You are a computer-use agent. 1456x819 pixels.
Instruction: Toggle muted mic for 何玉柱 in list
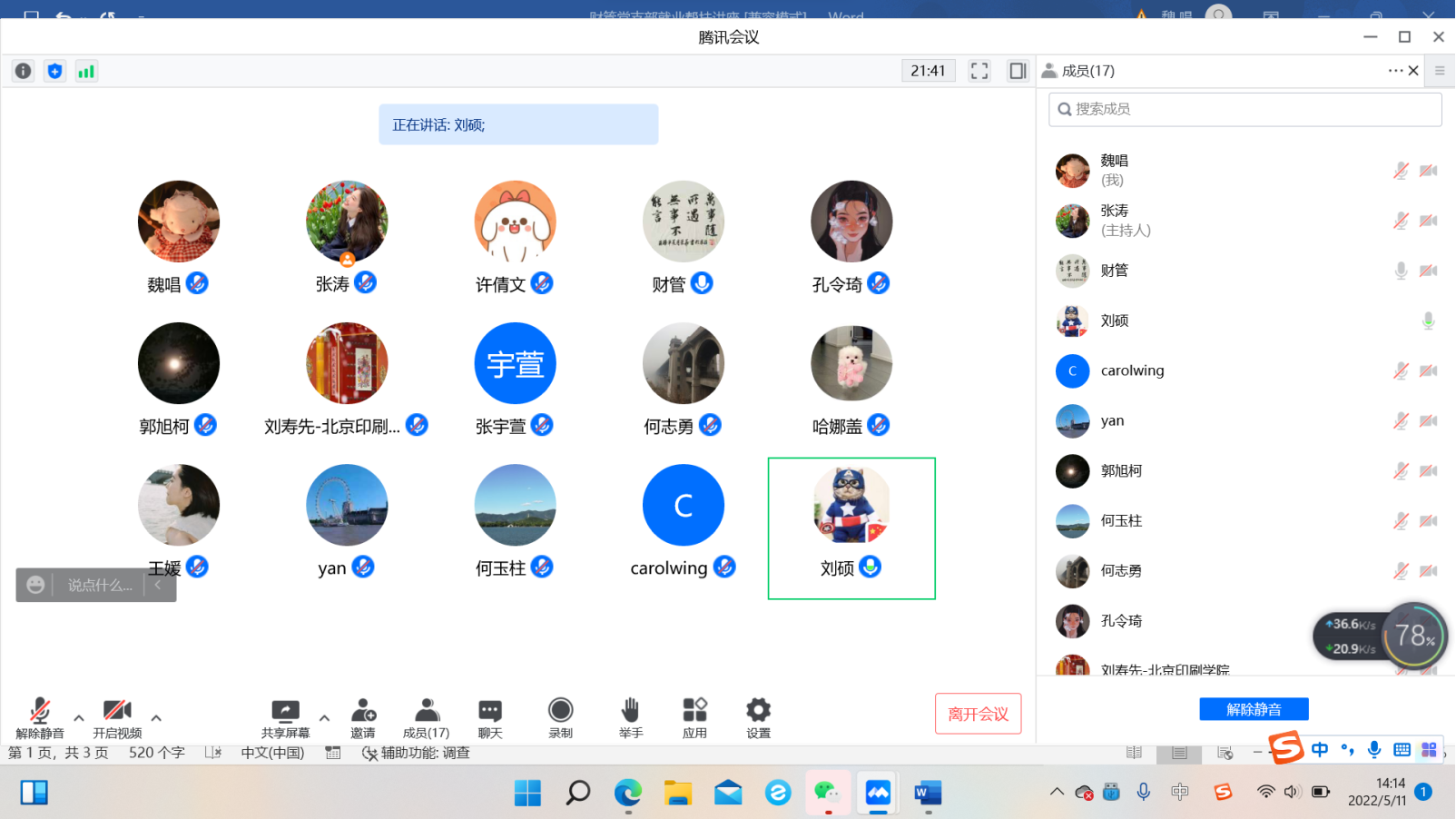click(1401, 520)
